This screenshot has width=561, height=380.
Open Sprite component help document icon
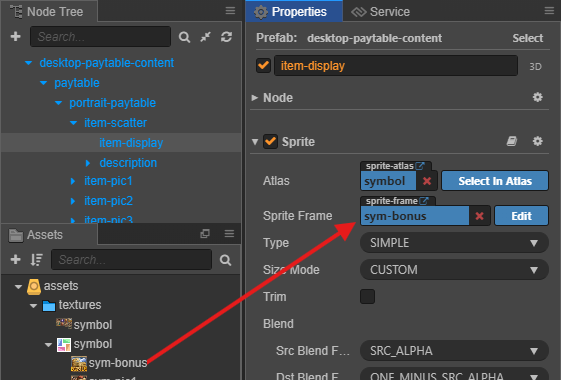click(512, 141)
